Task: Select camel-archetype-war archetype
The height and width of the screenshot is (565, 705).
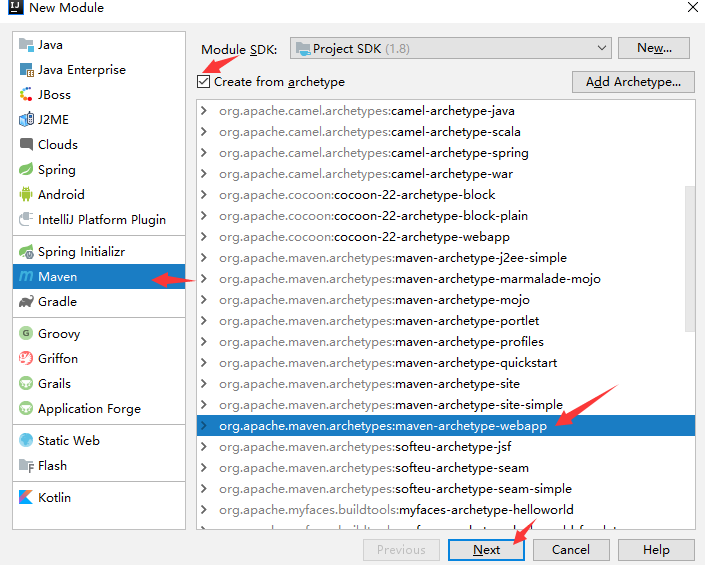Action: coord(446,174)
